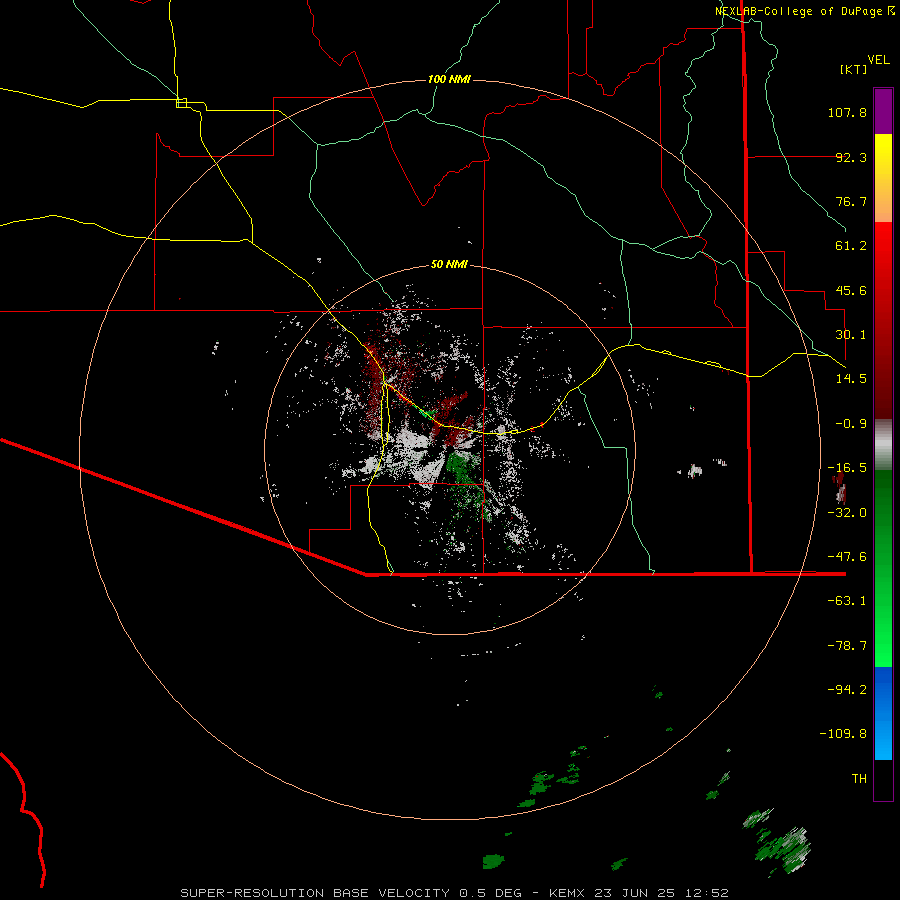The width and height of the screenshot is (900, 900).
Task: Click the yellow-orange segment of the color bar
Action: [883, 178]
